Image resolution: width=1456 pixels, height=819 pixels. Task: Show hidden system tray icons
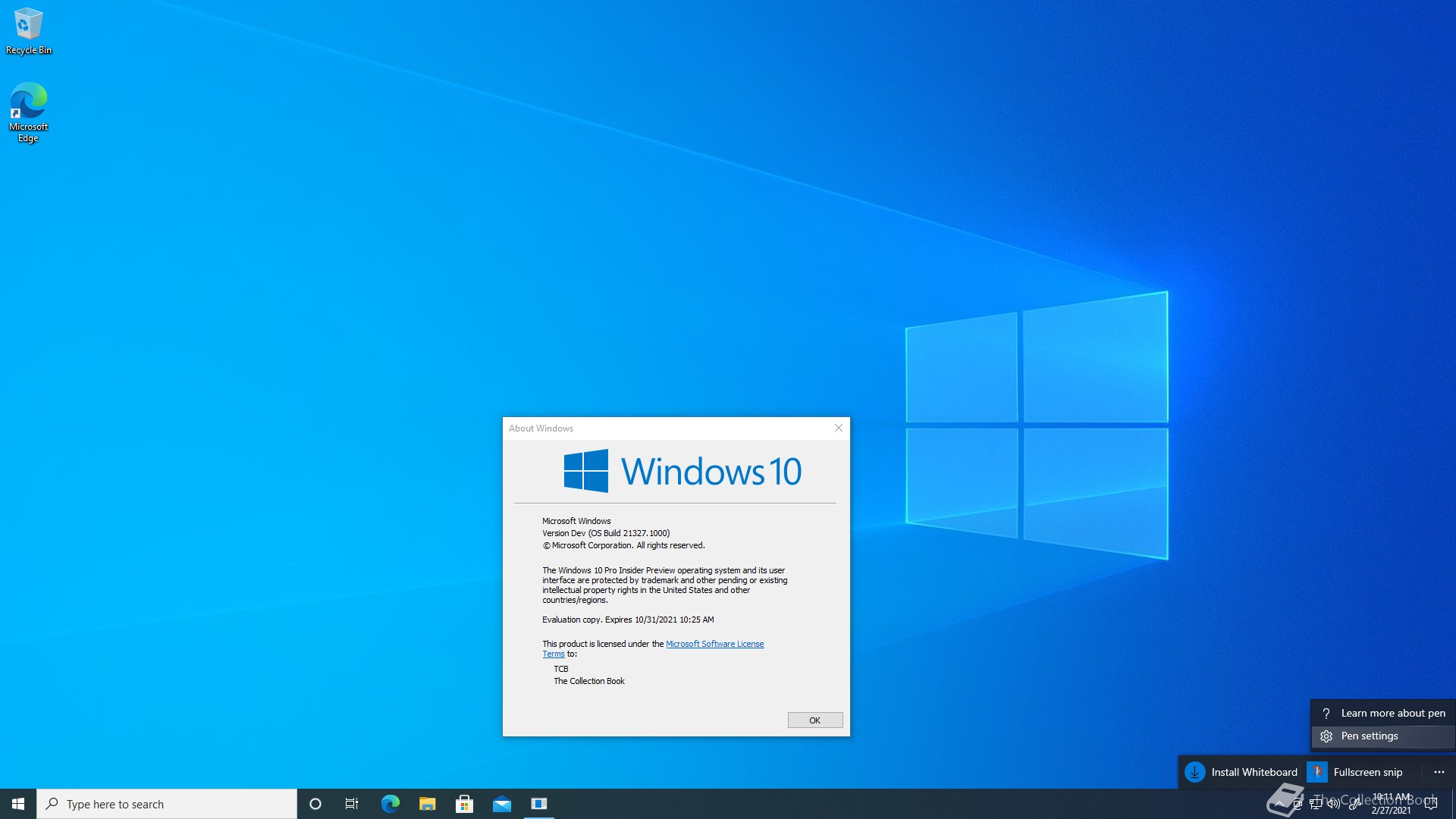coord(1279,804)
